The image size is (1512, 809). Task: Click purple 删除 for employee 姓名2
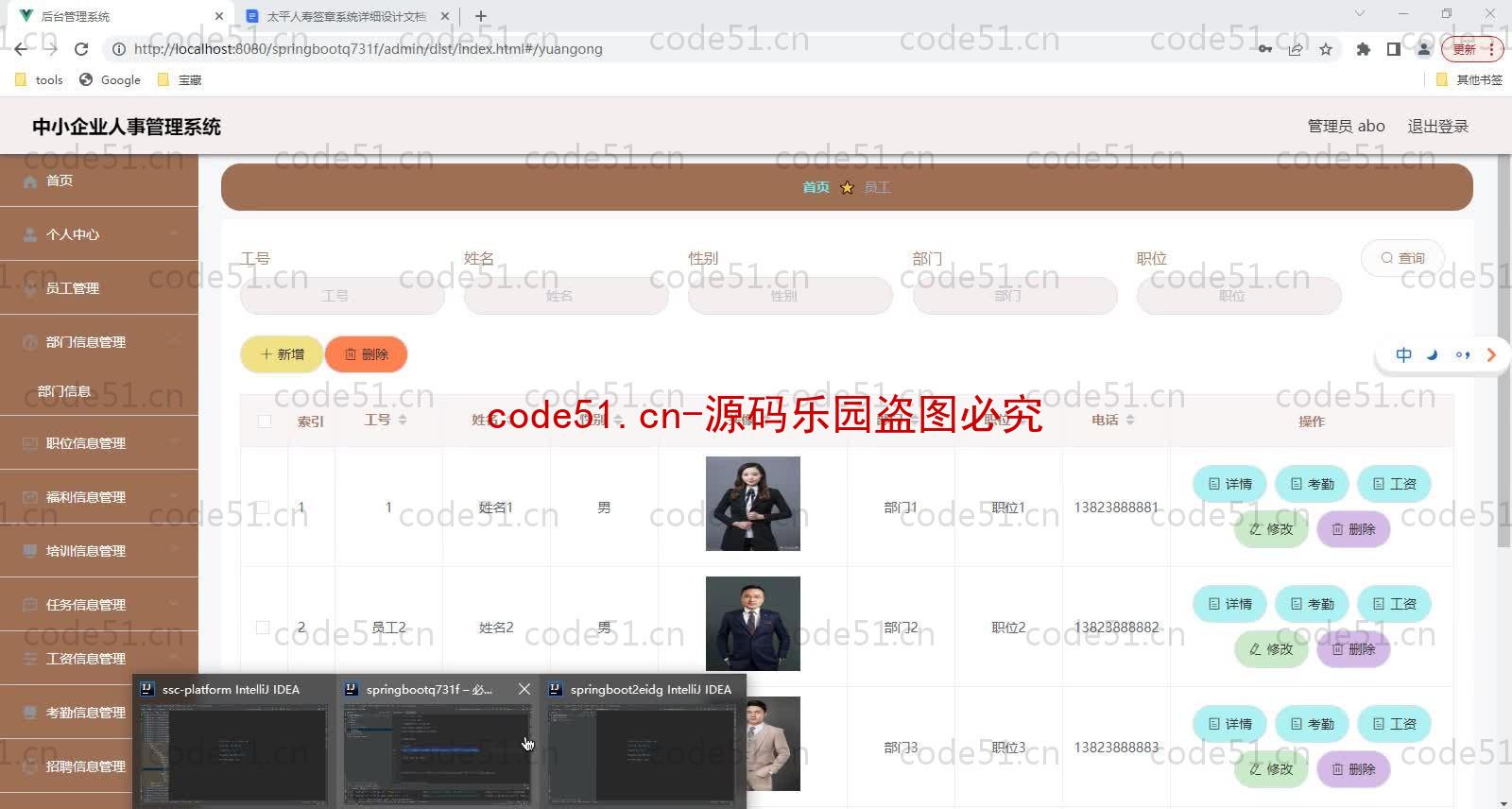pyautogui.click(x=1353, y=649)
